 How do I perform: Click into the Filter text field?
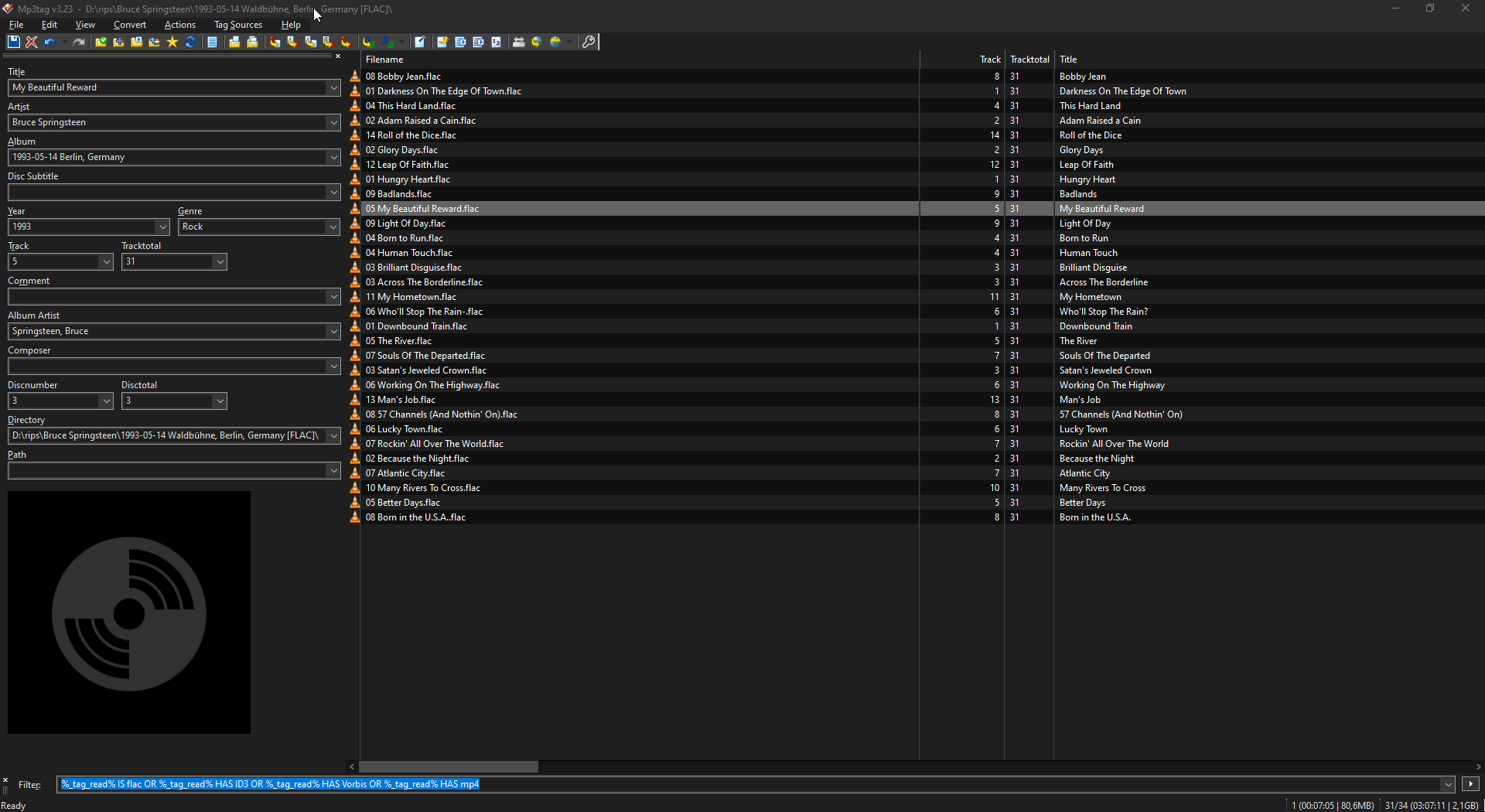pyautogui.click(x=749, y=784)
